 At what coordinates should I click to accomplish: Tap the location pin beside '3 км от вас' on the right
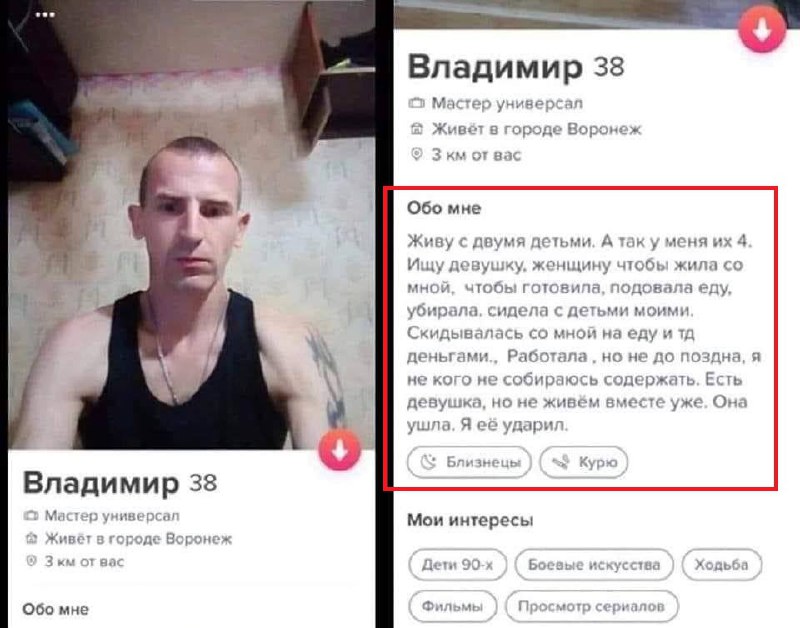416,154
